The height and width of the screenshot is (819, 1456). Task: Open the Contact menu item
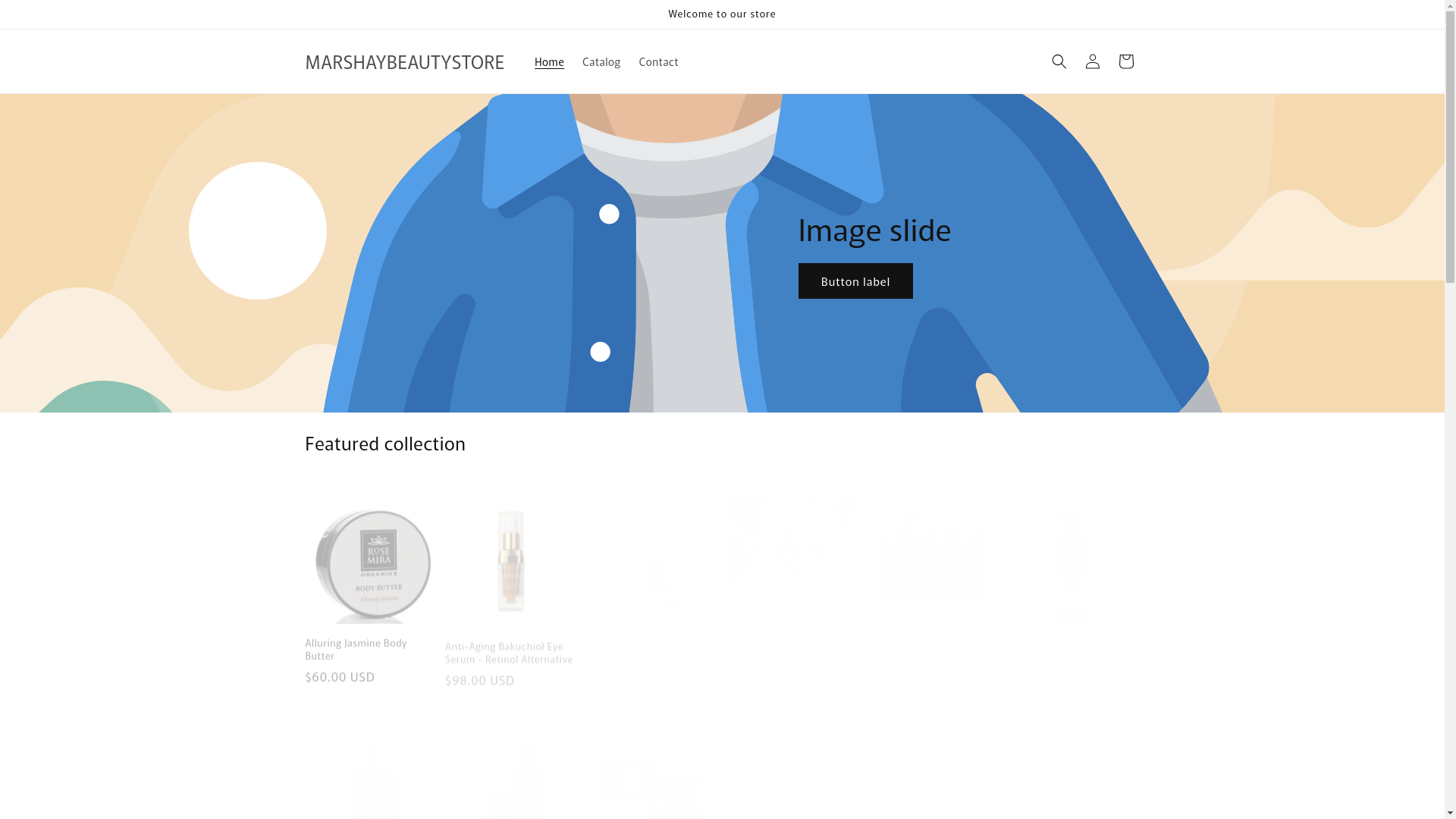point(658,61)
